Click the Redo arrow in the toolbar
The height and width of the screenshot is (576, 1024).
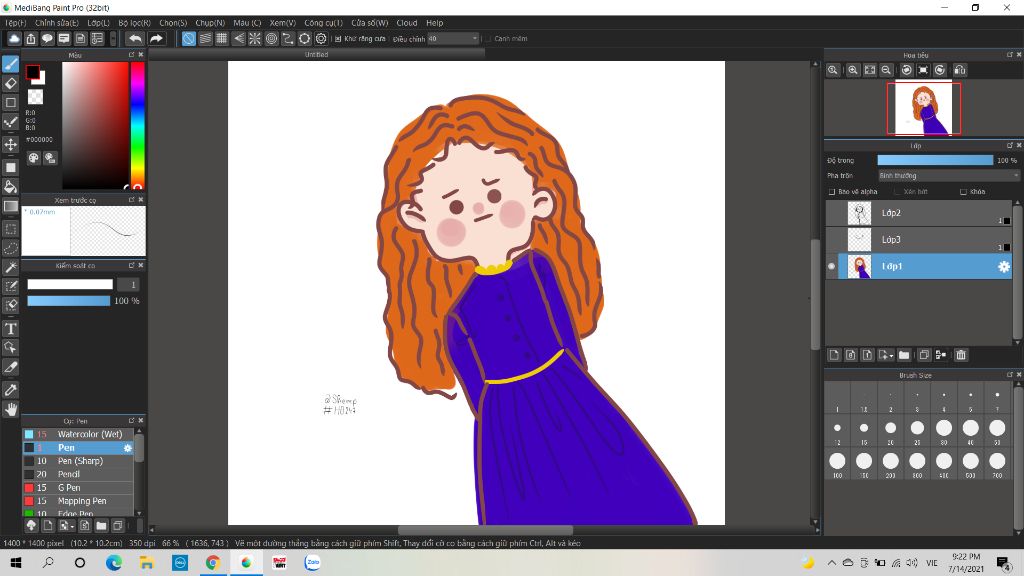(156, 39)
